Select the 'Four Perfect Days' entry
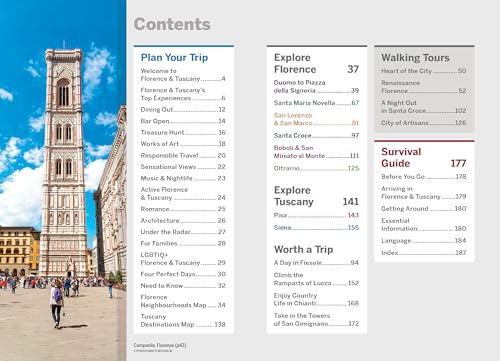This screenshot has width=500, height=361. tap(183, 274)
